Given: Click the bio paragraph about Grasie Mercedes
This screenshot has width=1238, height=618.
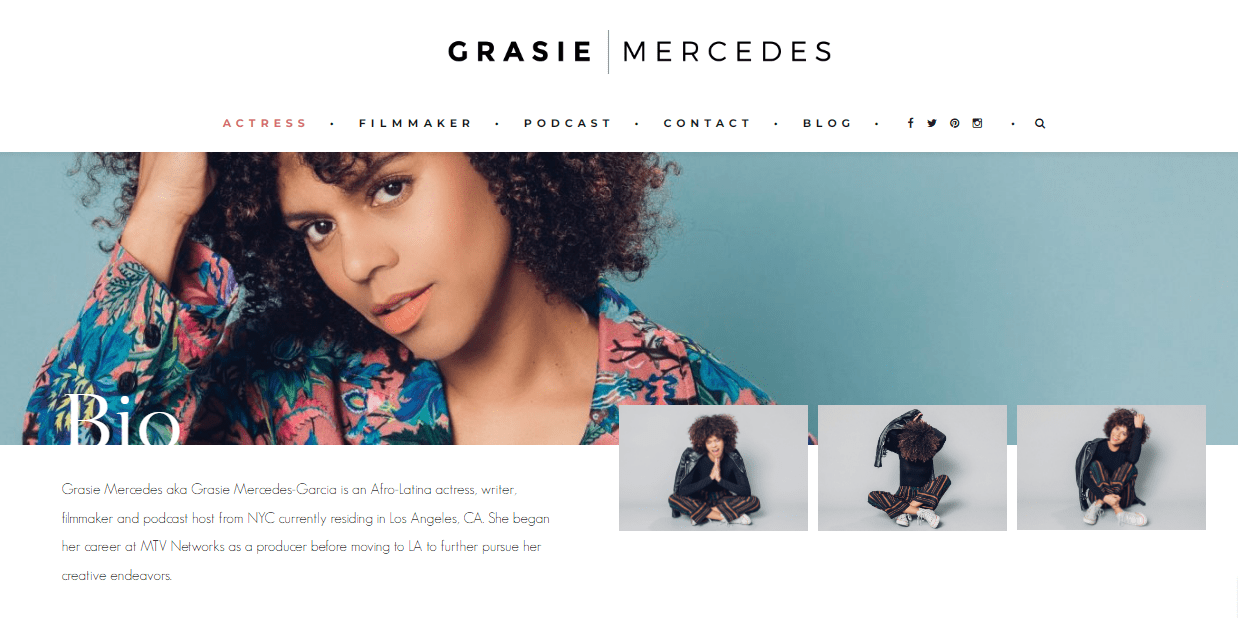Looking at the screenshot, I should pos(306,533).
